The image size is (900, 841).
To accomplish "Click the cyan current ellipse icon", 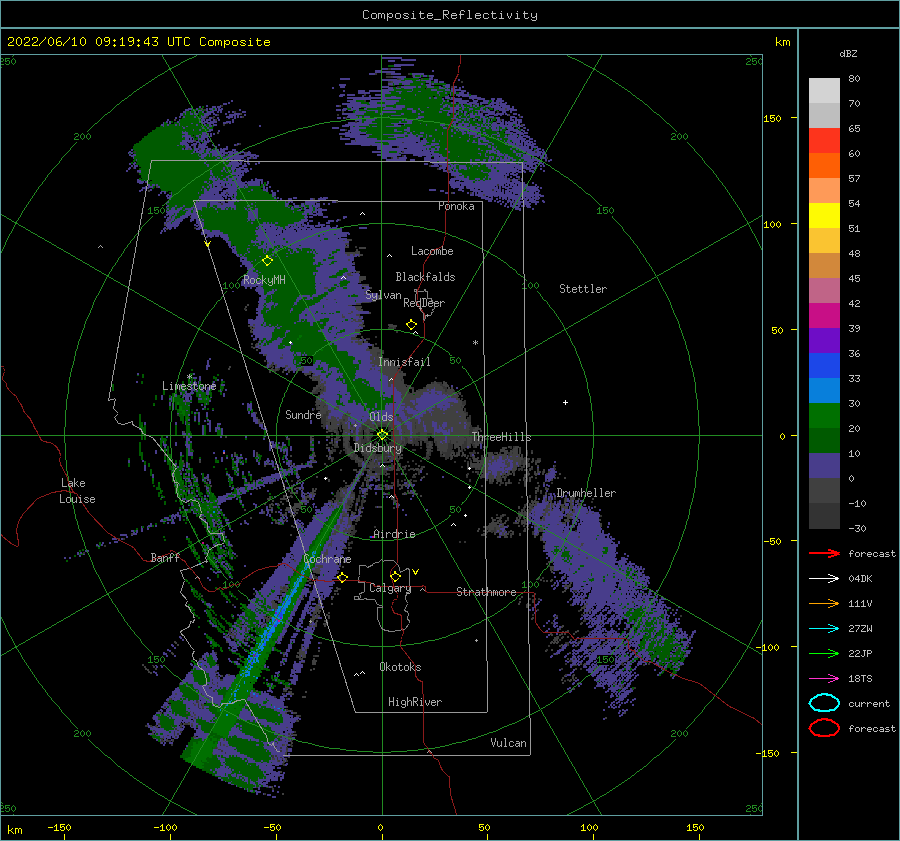I will click(824, 703).
